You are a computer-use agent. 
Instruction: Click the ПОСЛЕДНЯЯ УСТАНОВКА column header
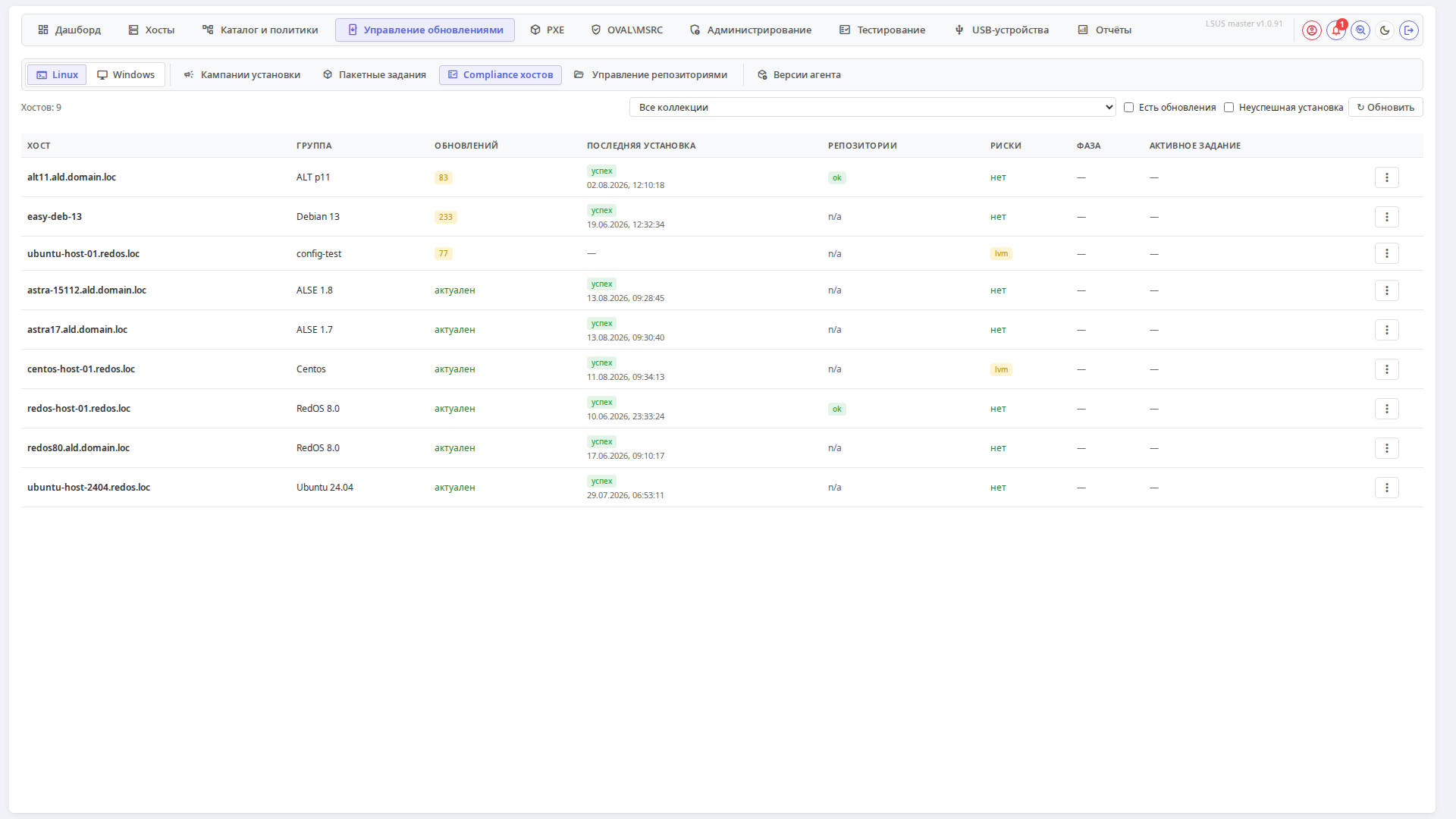pyautogui.click(x=641, y=146)
